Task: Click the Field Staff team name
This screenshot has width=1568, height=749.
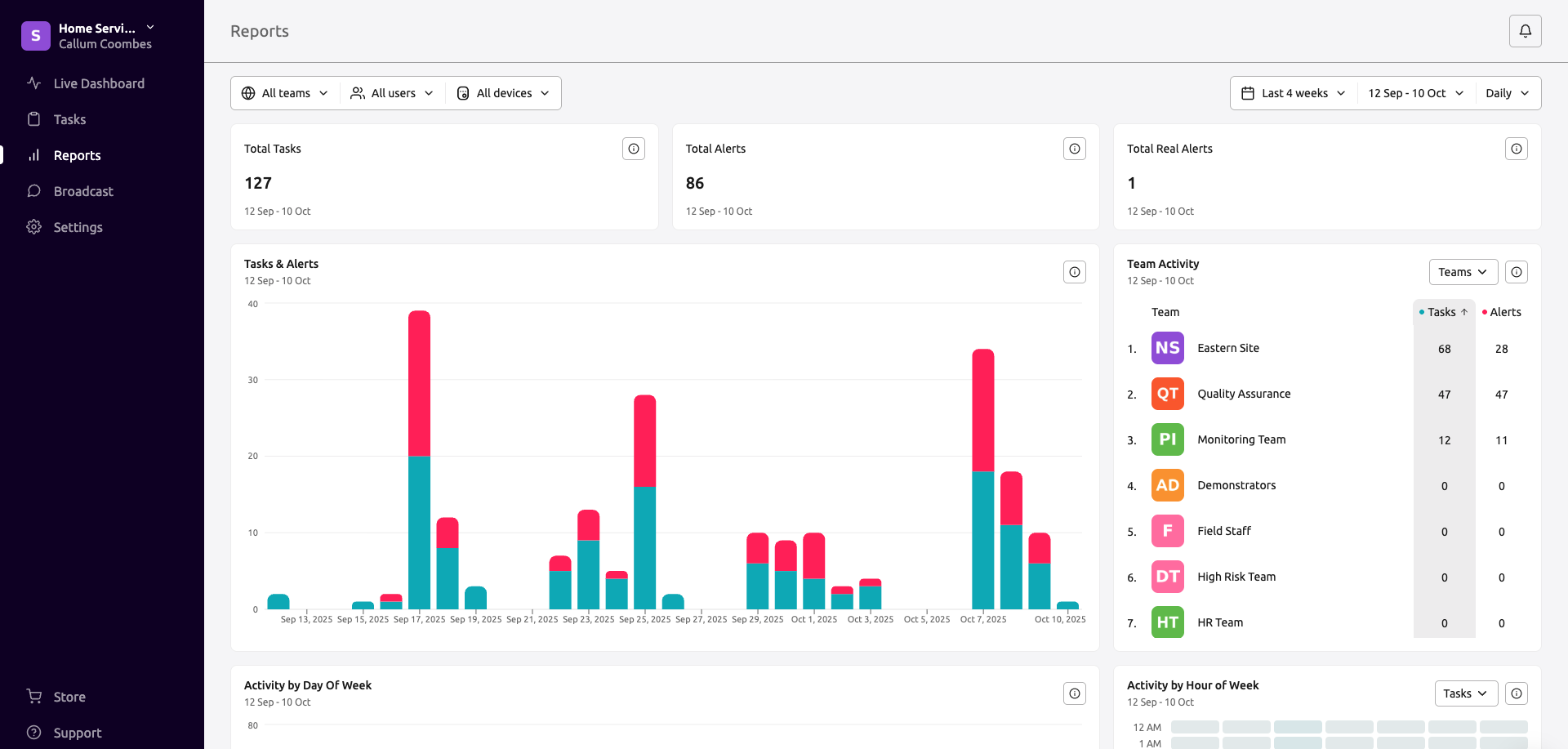Action: pyautogui.click(x=1224, y=531)
